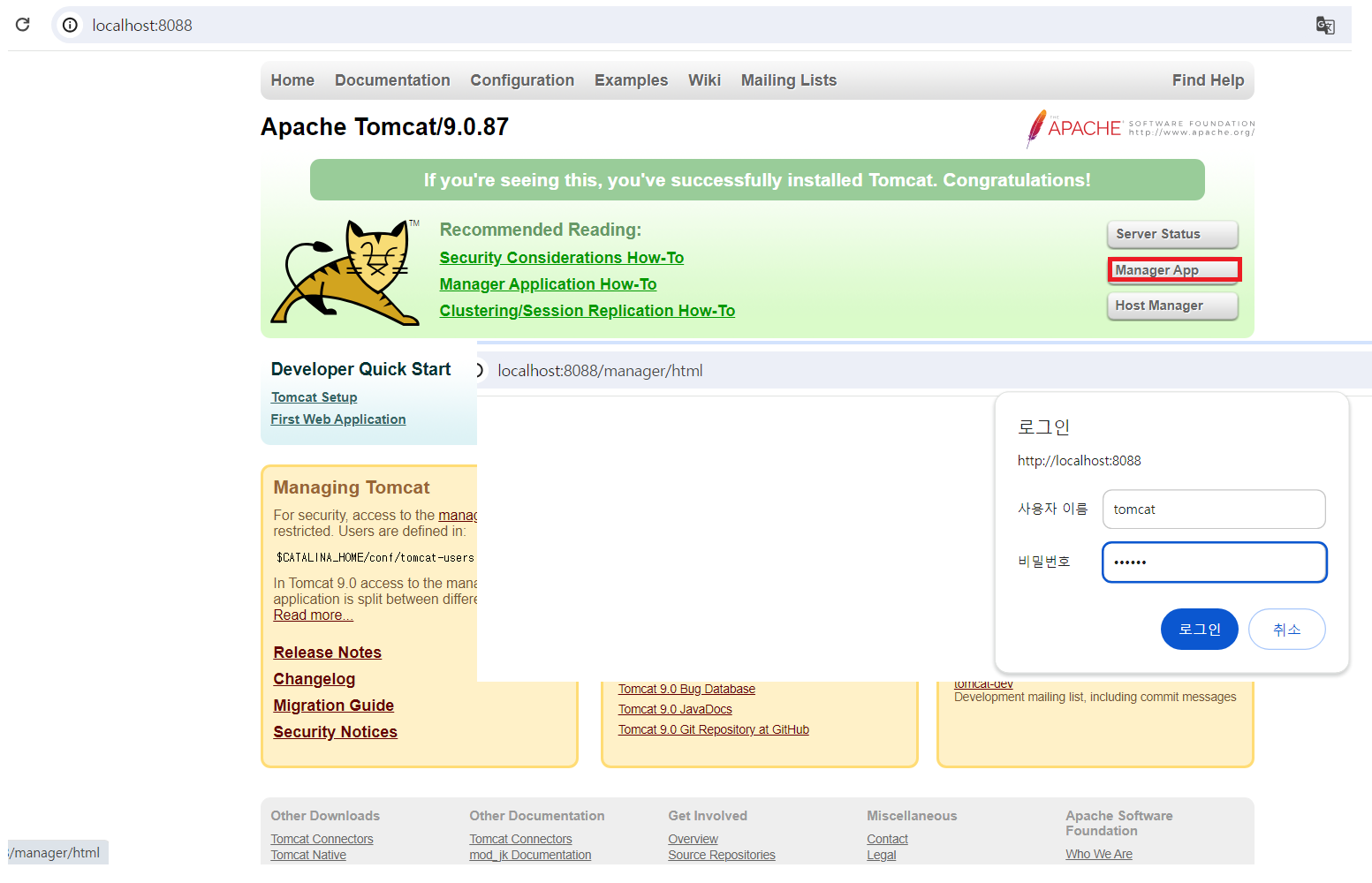Open the Legal link

[x=881, y=855]
